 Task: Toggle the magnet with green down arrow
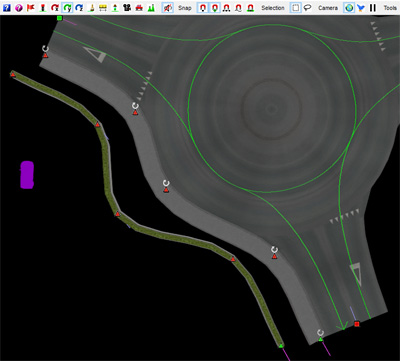click(x=215, y=8)
